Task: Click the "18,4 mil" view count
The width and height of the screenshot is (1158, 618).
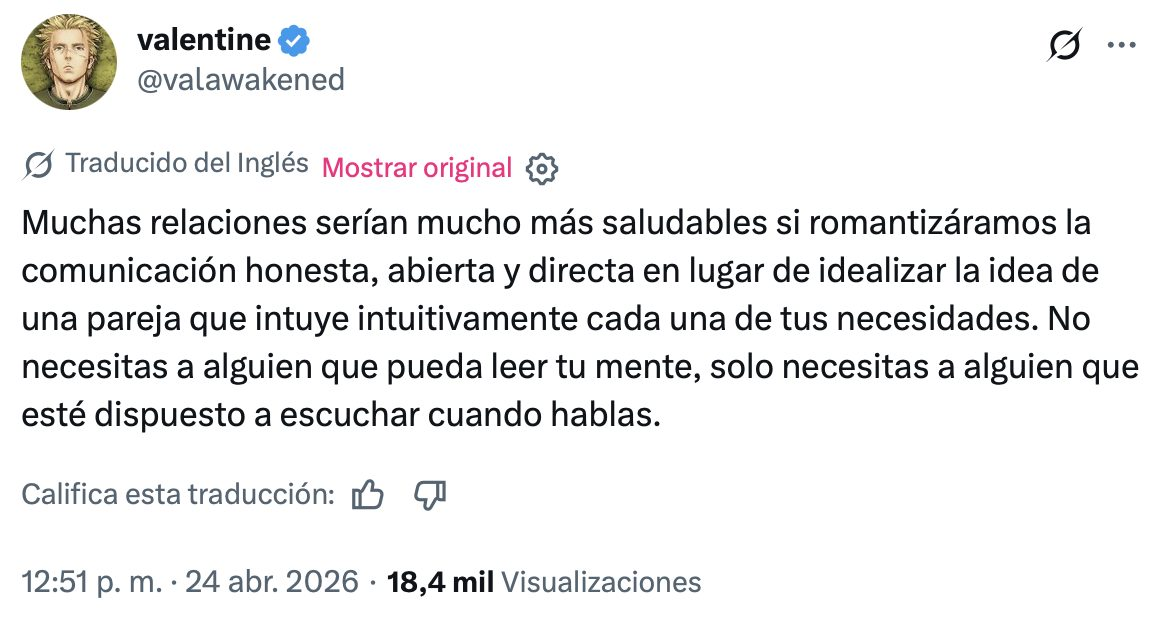Action: (440, 582)
